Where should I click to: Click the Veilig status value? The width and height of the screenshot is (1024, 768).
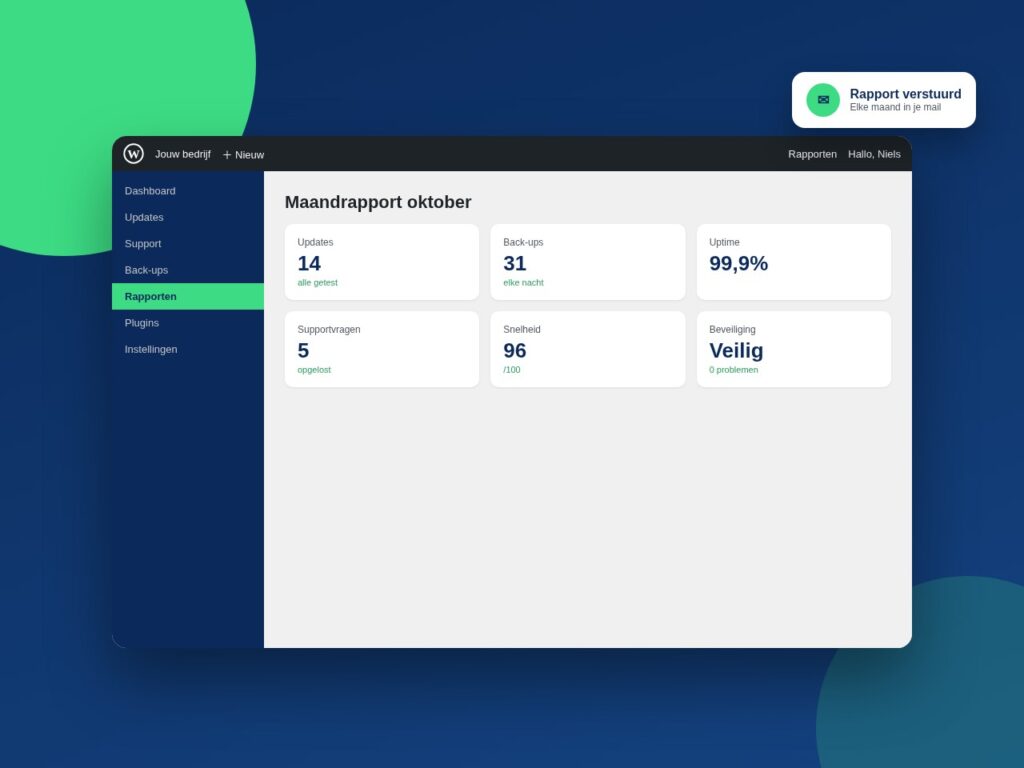pyautogui.click(x=736, y=351)
